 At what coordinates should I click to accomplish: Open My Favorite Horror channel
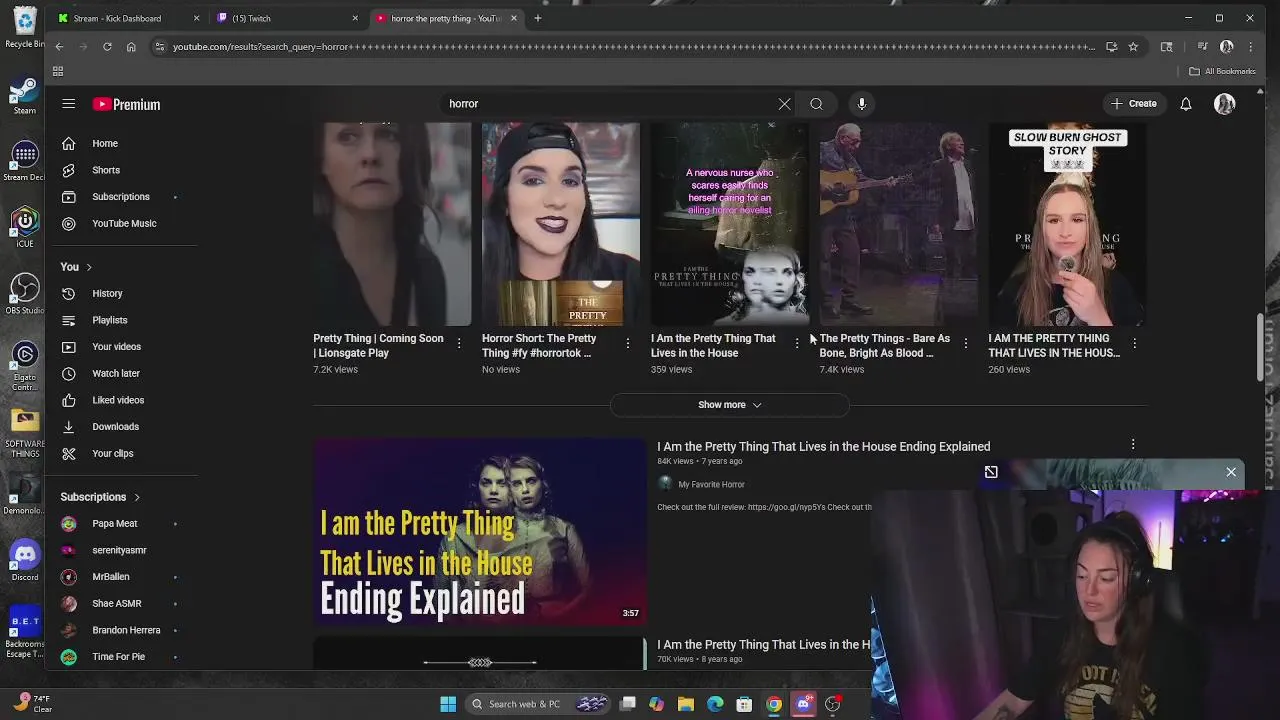711,485
